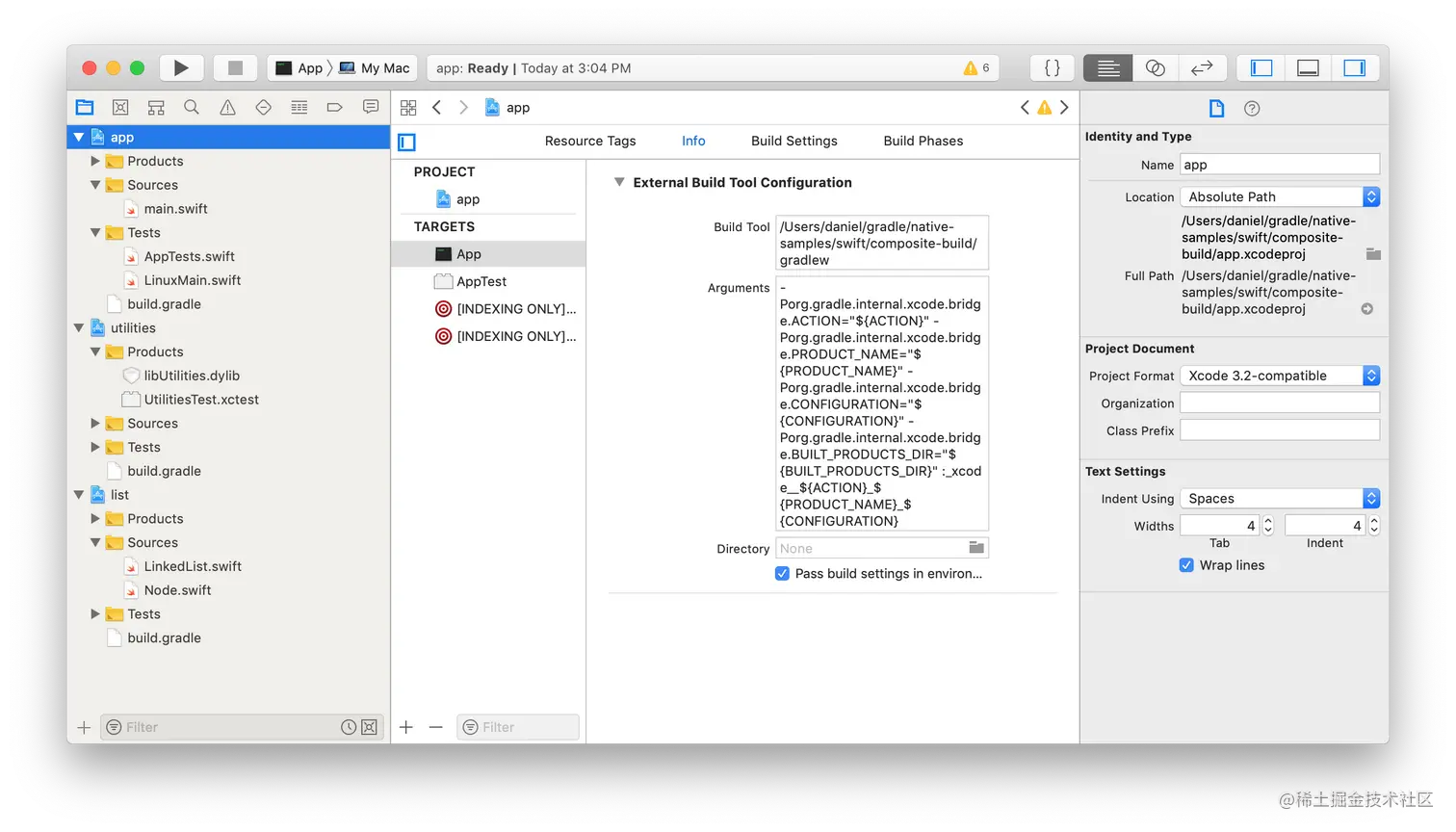Show the File inspector
This screenshot has width=1456, height=832.
click(1217, 108)
